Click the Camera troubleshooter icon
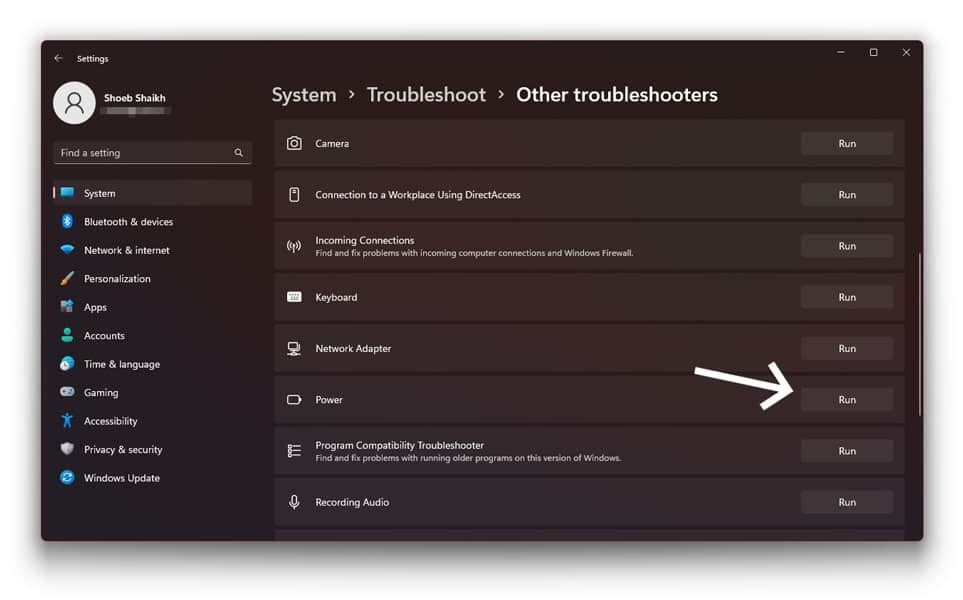Image resolution: width=963 pixels, height=600 pixels. pyautogui.click(x=294, y=143)
